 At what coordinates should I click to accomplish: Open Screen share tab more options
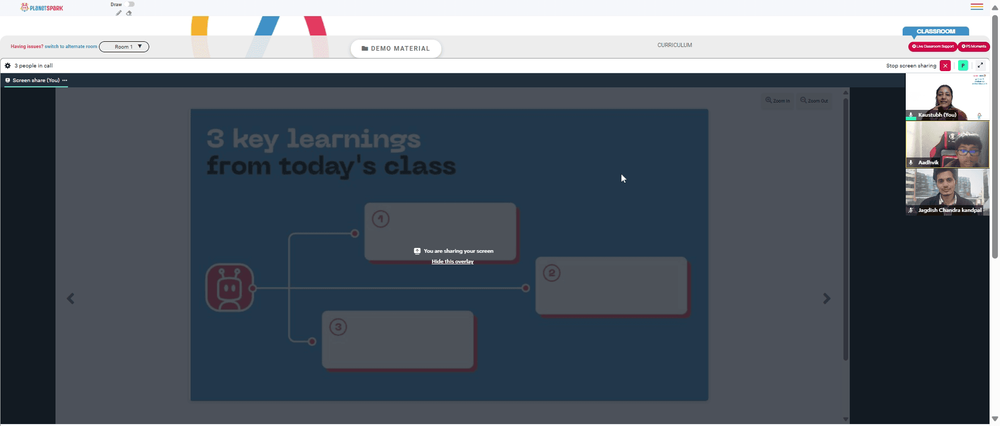pos(65,80)
